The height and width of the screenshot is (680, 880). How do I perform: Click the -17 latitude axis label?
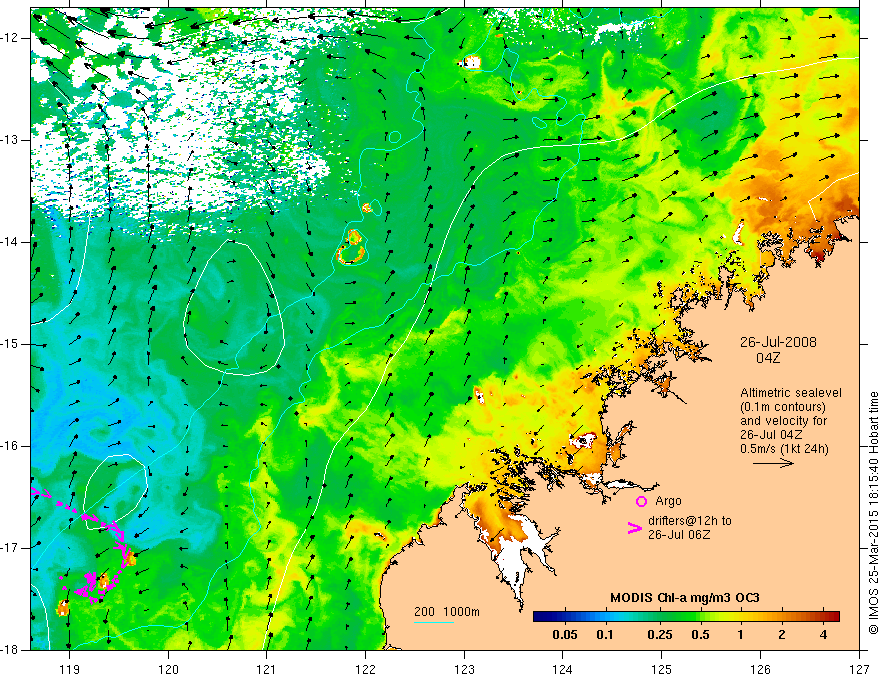11,548
